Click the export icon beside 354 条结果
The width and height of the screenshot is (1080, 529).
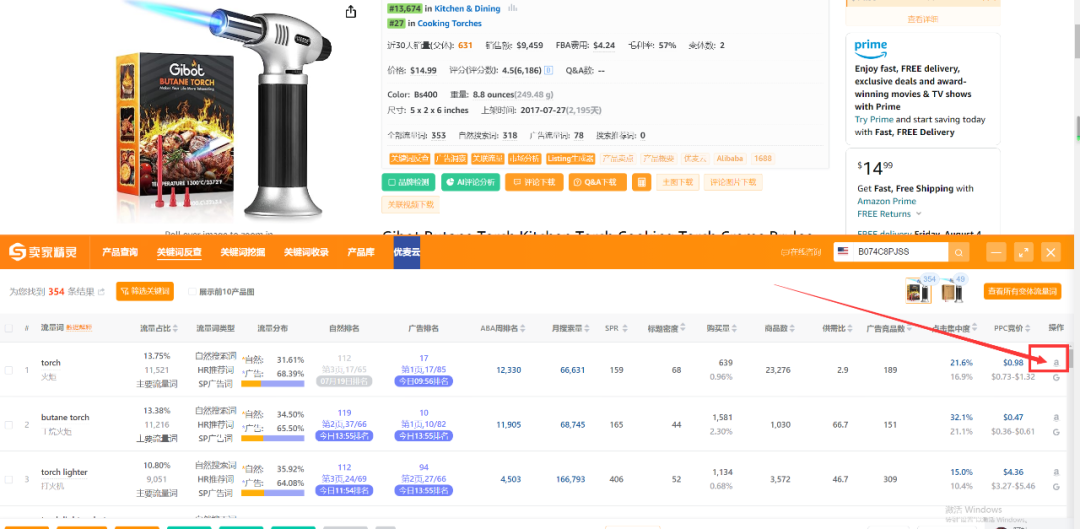point(101,291)
